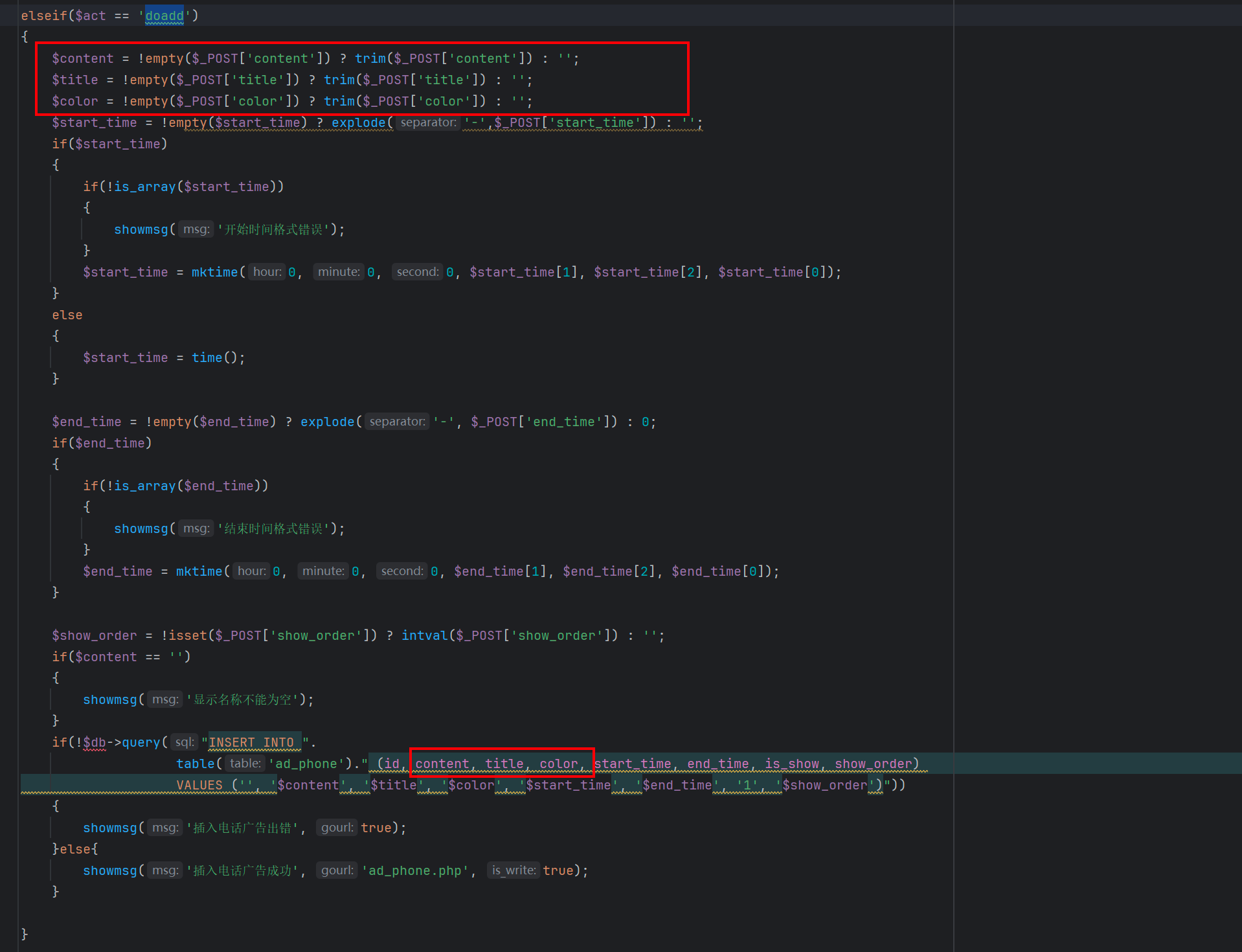The image size is (1242, 952).
Task: Click is_show in the SQL column list
Action: pyautogui.click(x=791, y=764)
